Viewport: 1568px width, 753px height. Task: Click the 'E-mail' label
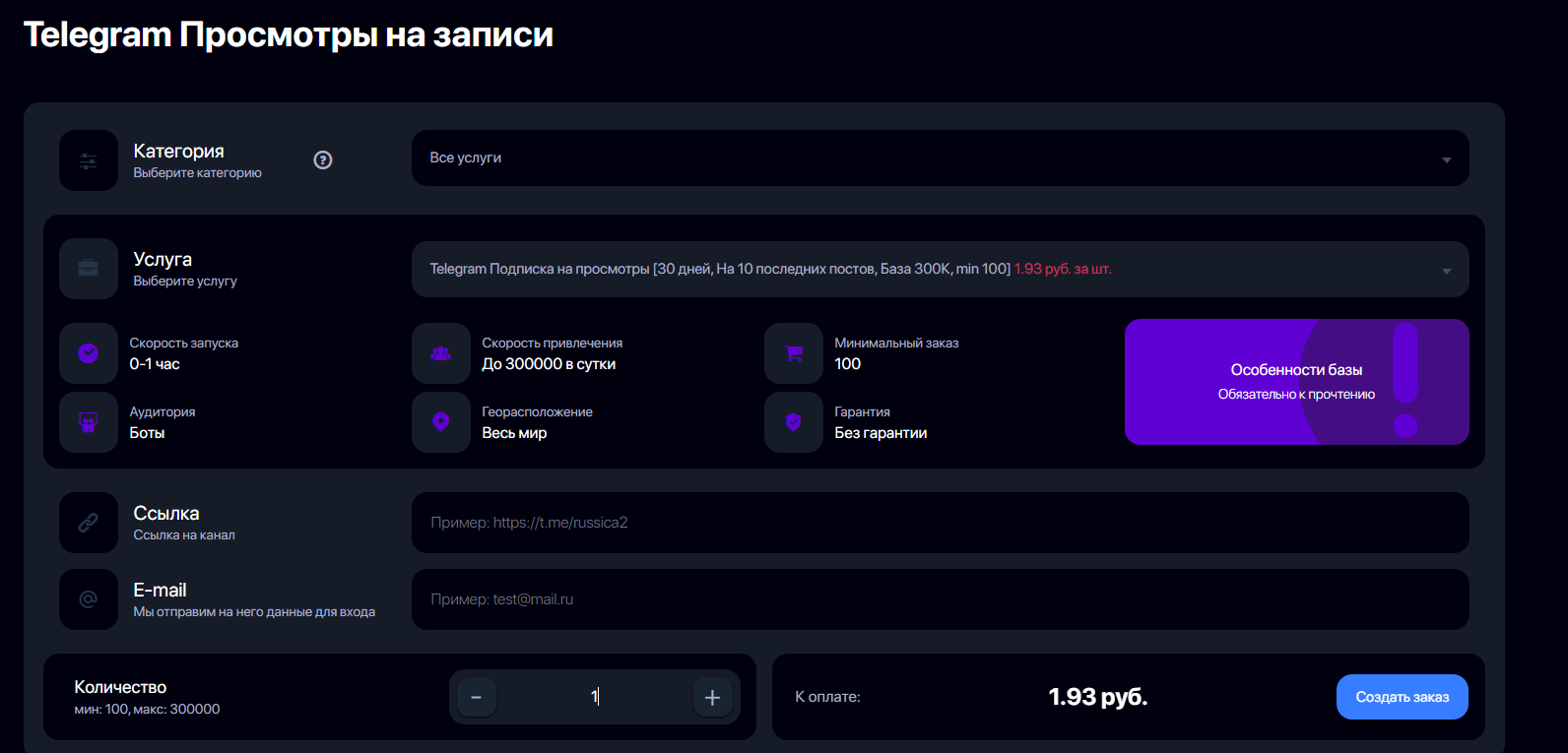pos(160,590)
